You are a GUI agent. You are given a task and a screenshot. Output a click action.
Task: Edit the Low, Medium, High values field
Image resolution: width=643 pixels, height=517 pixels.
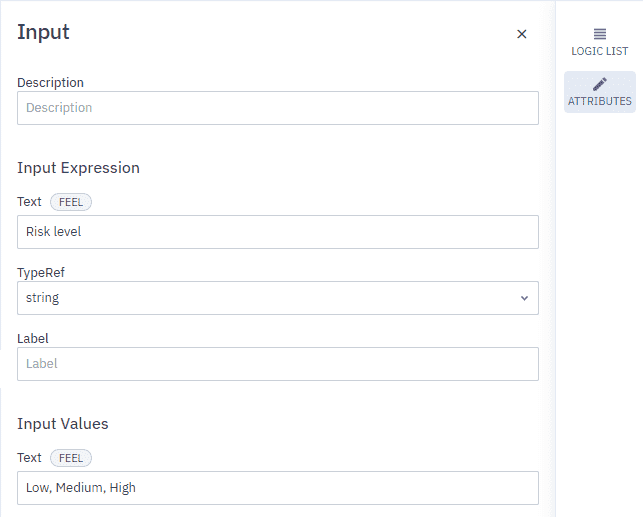coord(278,488)
